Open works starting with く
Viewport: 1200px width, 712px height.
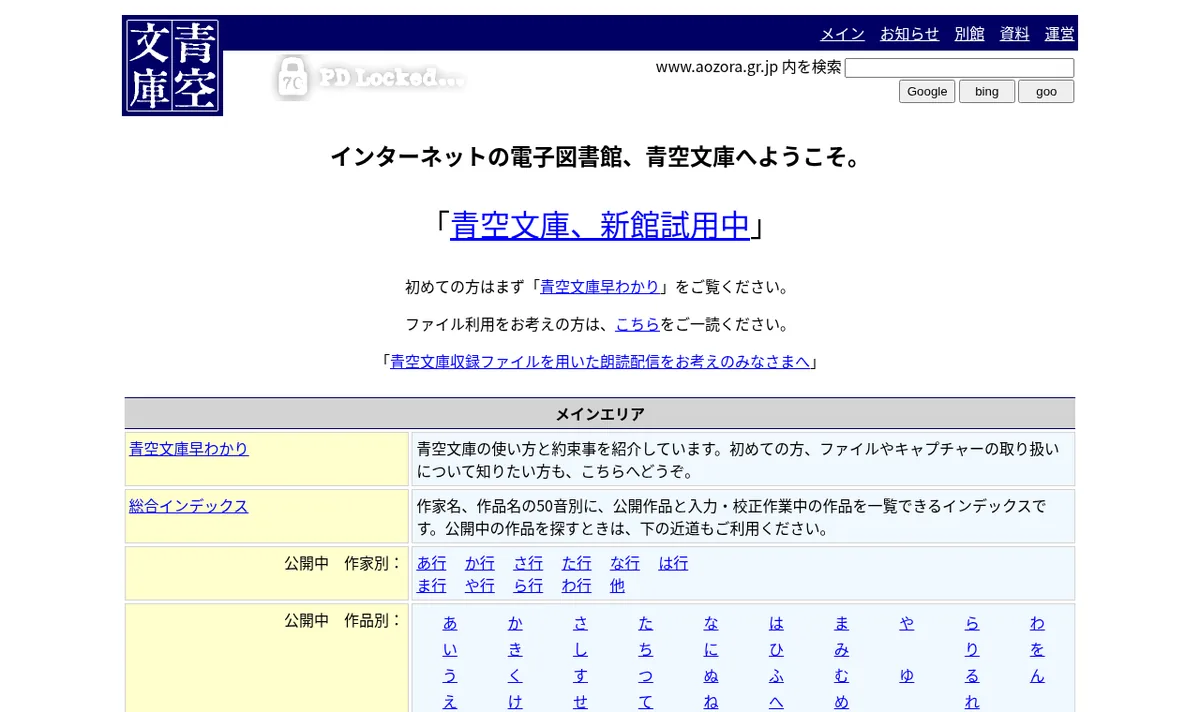[515, 675]
